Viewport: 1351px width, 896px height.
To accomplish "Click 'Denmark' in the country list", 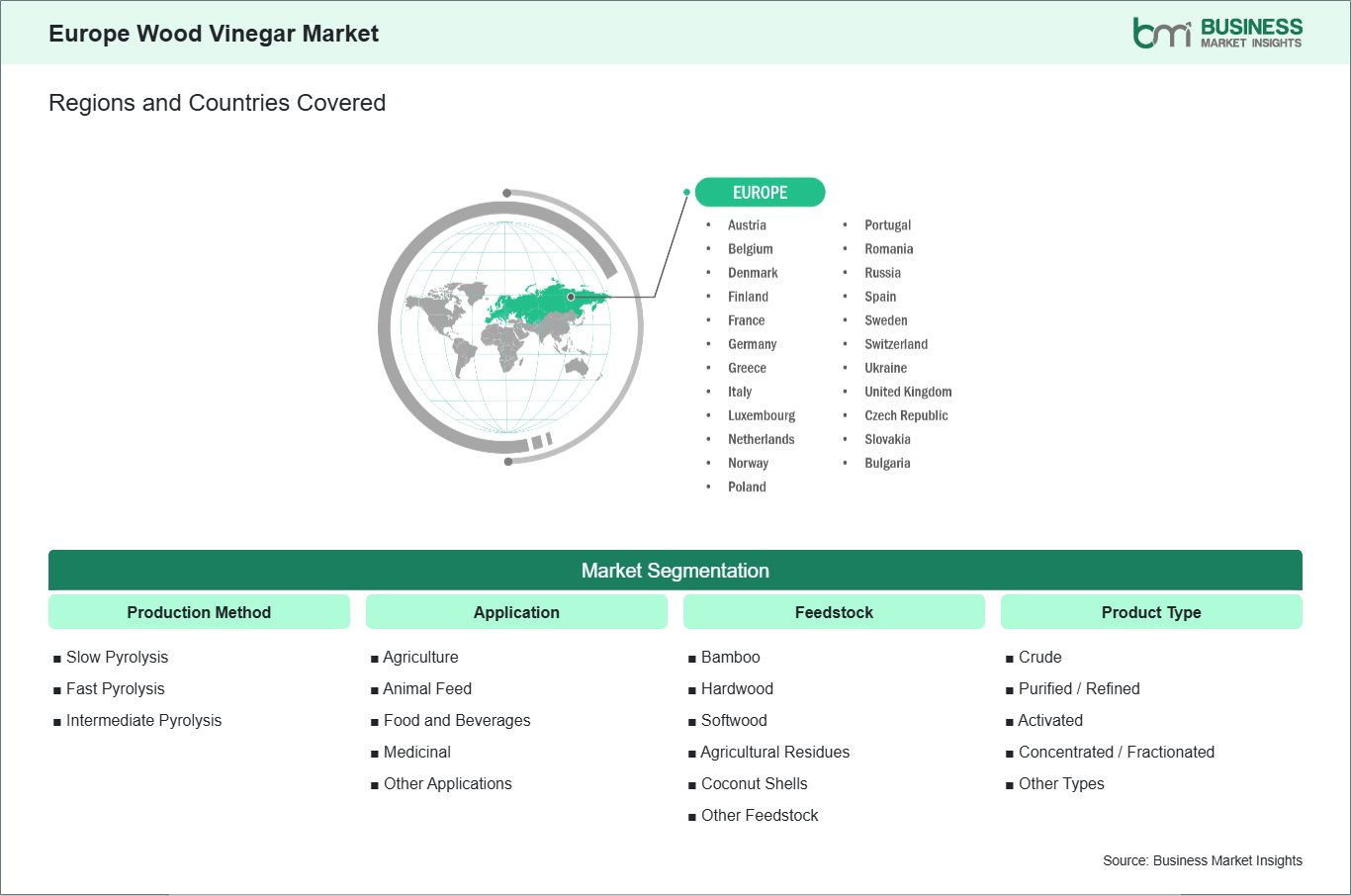I will point(753,273).
